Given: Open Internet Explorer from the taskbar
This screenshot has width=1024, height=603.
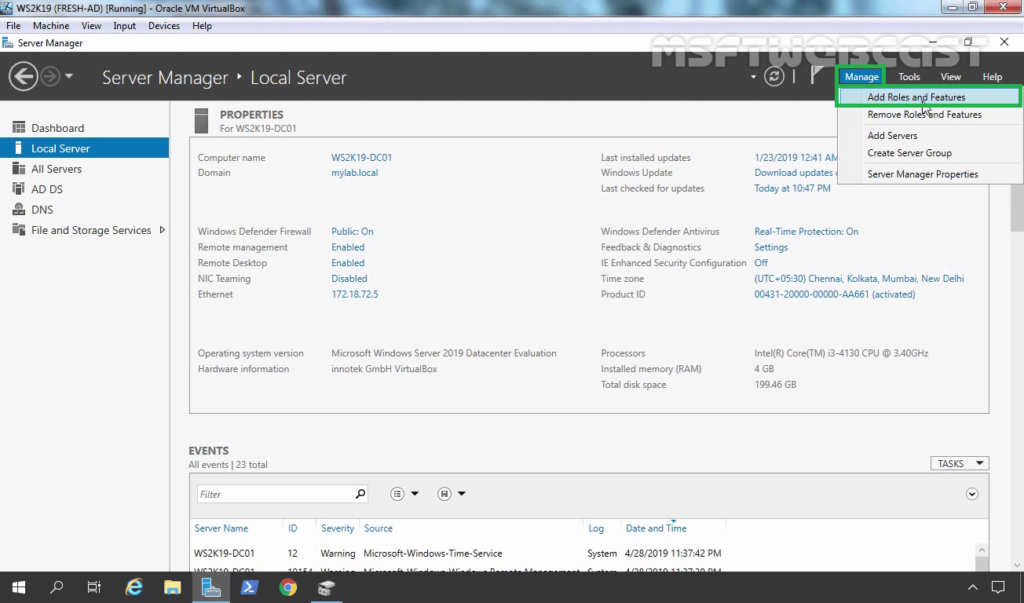Looking at the screenshot, I should pyautogui.click(x=134, y=587).
